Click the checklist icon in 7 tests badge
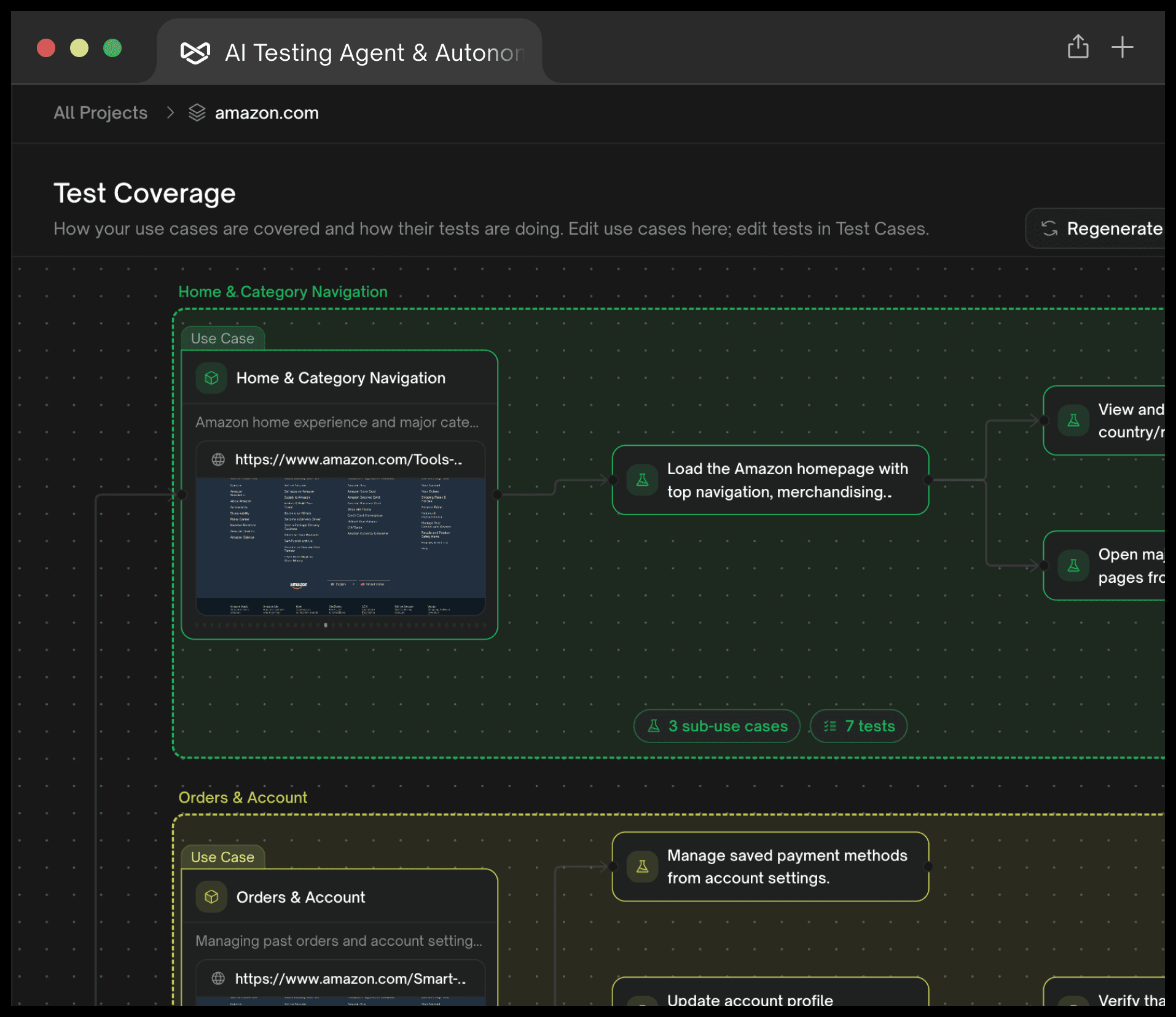Viewport: 1176px width, 1017px height. pyautogui.click(x=830, y=726)
